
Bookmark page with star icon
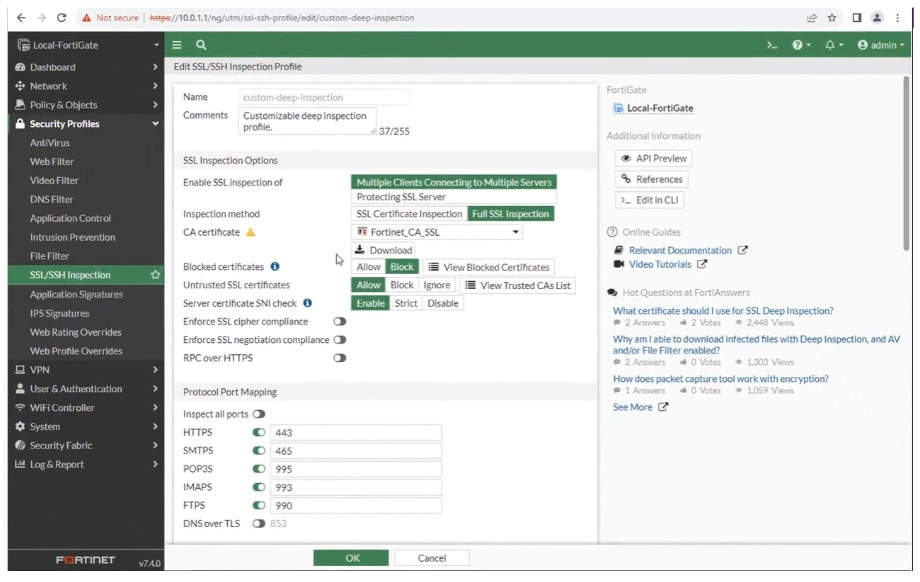[x=832, y=18]
